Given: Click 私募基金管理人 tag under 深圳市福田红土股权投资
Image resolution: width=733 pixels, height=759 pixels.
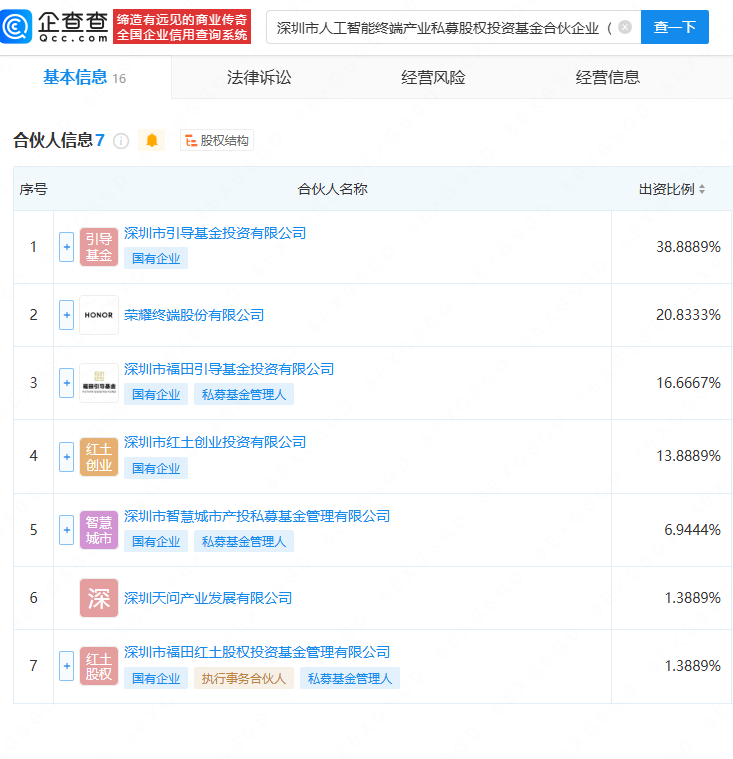Looking at the screenshot, I should pyautogui.click(x=350, y=679).
